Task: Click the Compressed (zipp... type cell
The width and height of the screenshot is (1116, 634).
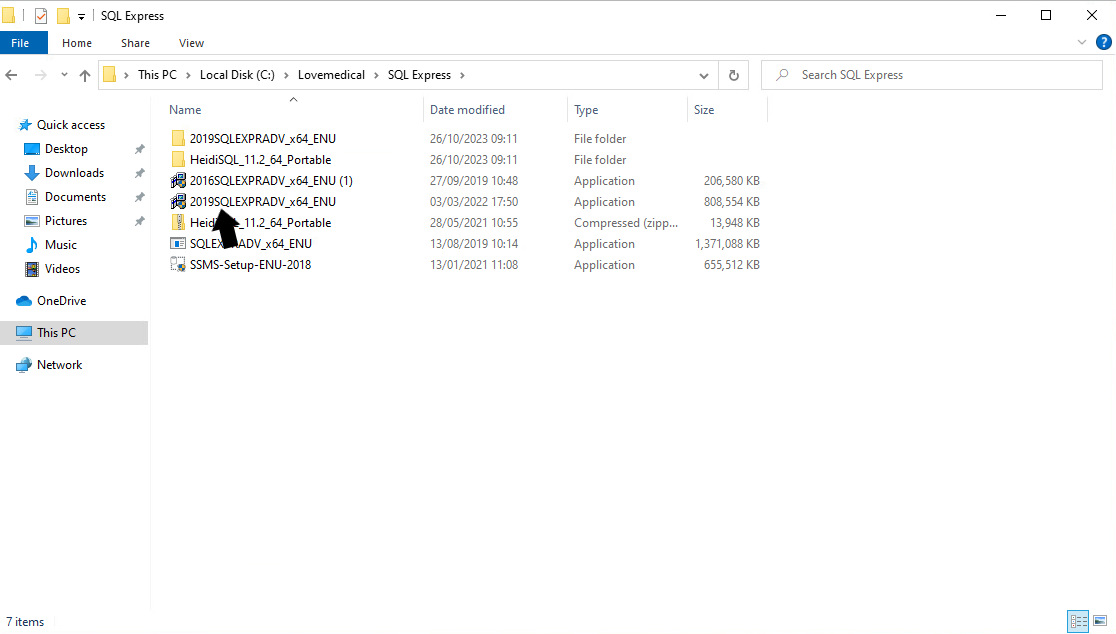Action: pyautogui.click(x=626, y=223)
